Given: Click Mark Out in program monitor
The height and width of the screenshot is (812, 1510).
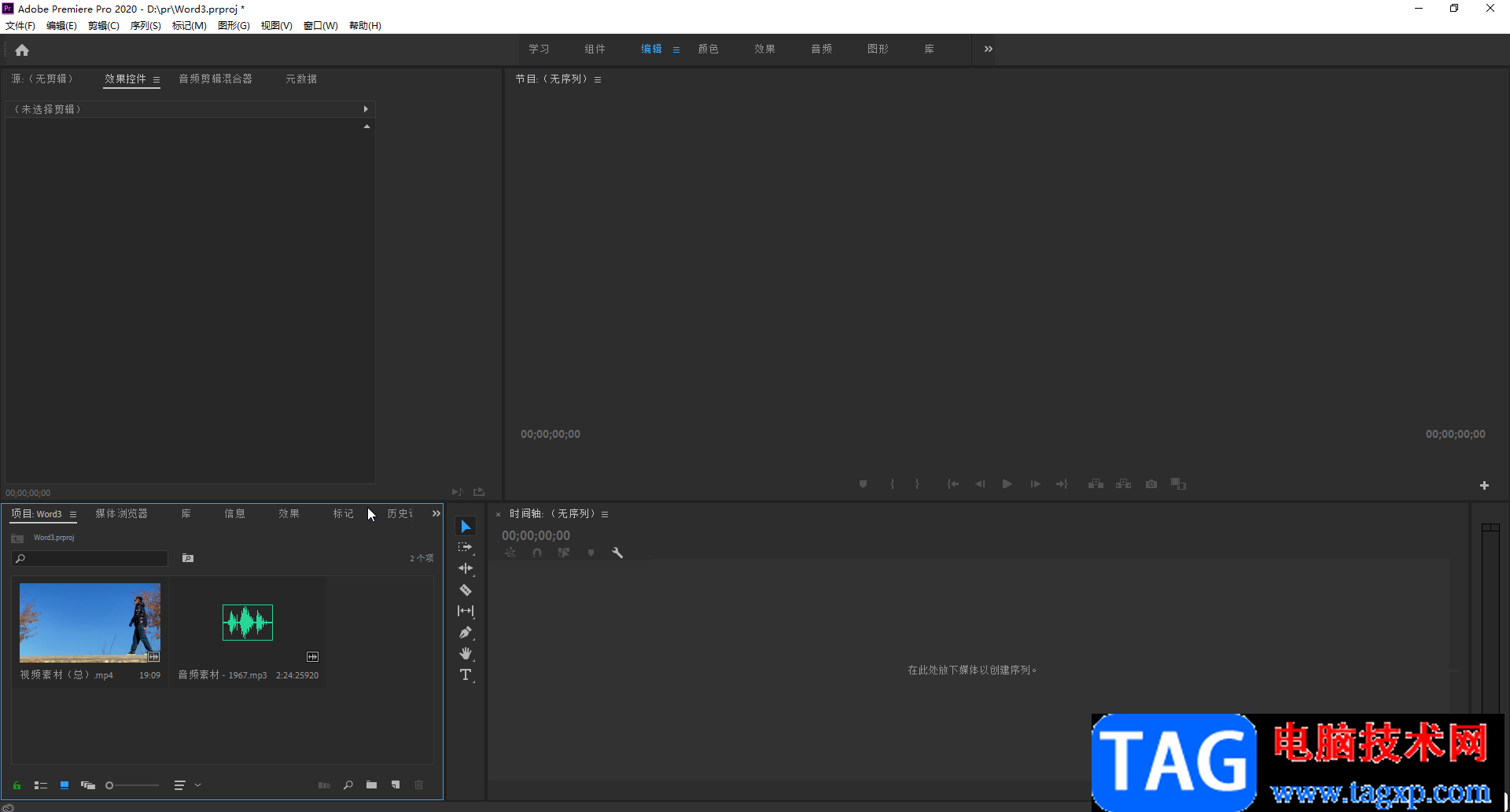Looking at the screenshot, I should tap(917, 484).
